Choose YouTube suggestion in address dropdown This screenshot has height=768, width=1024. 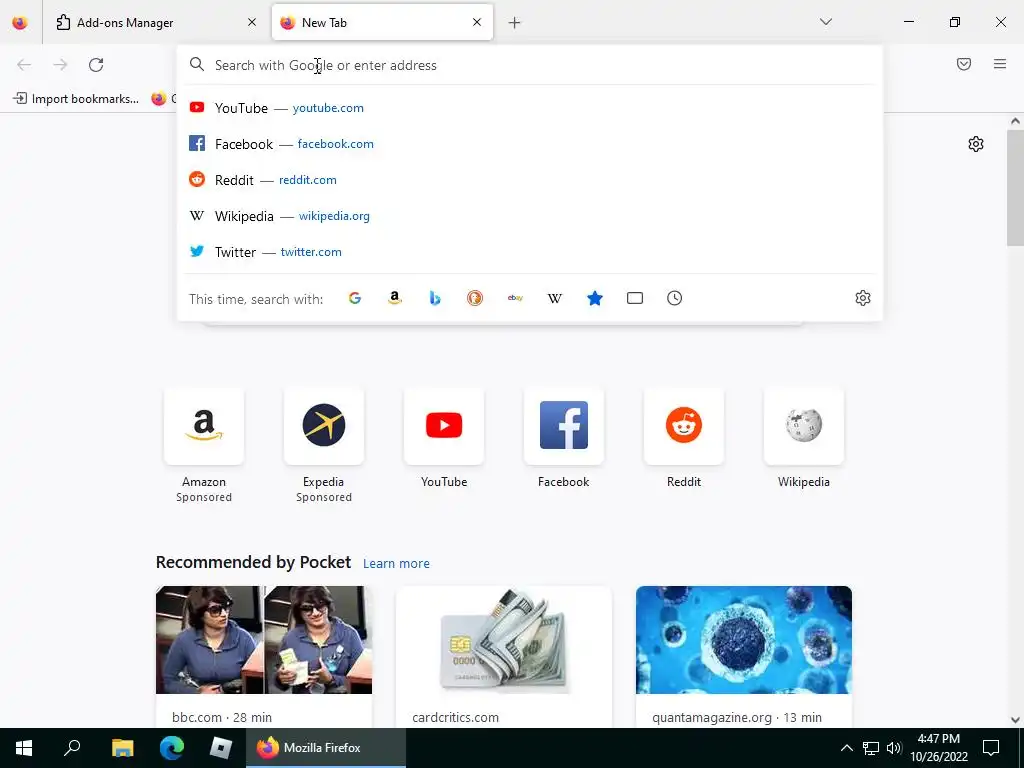click(x=530, y=108)
